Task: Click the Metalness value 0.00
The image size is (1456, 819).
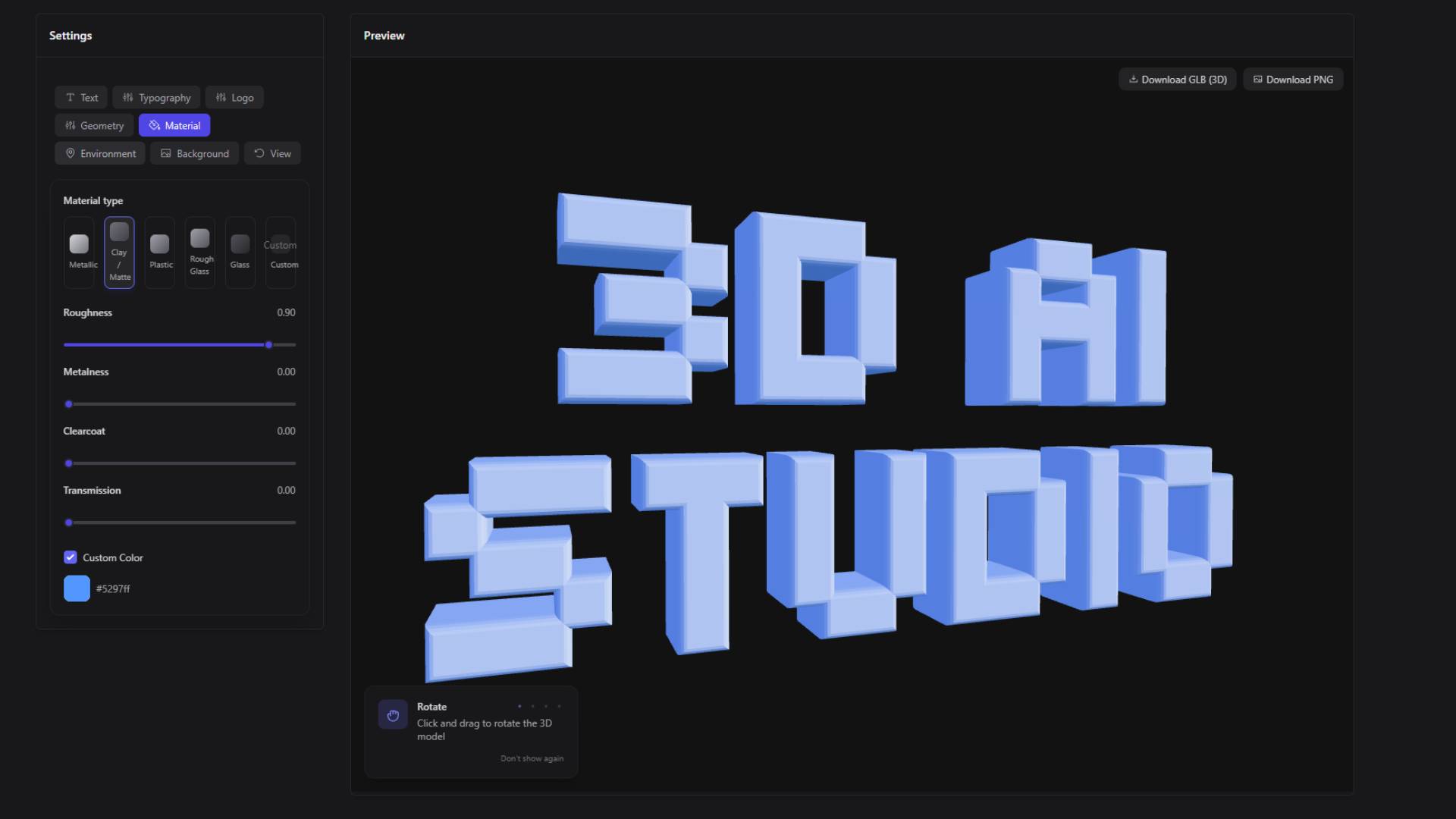Action: coord(286,372)
